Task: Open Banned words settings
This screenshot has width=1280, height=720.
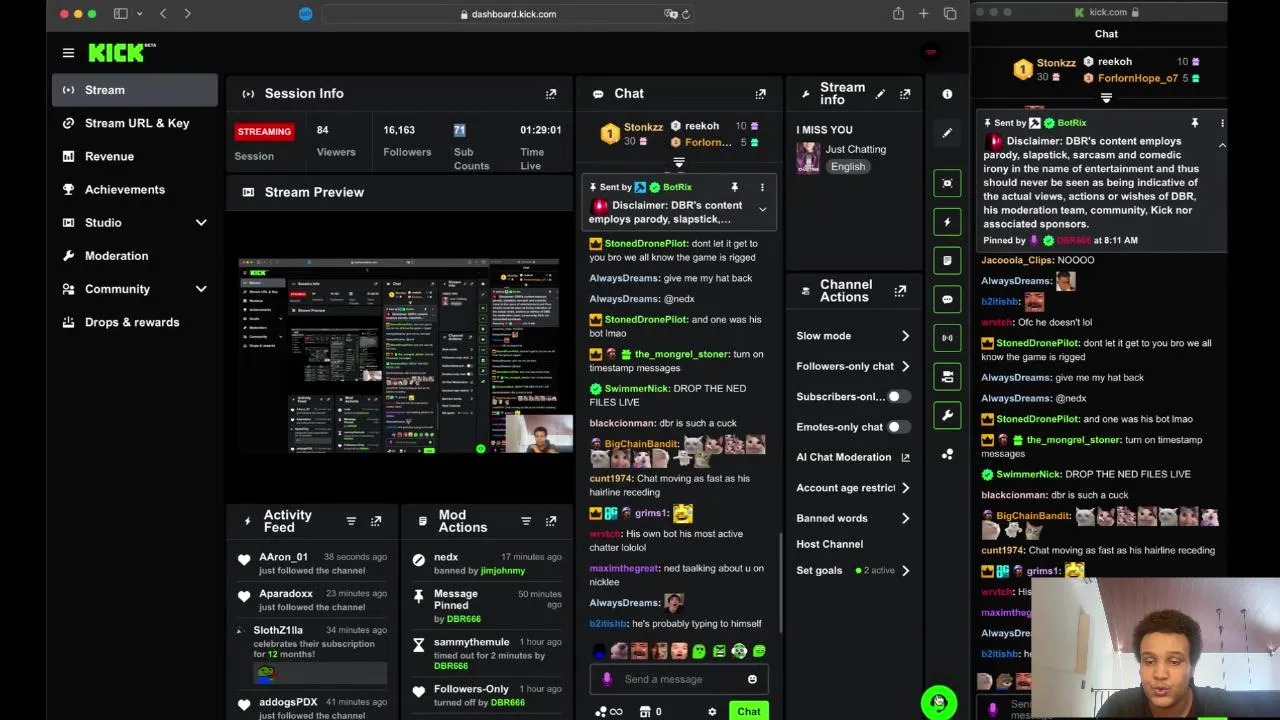Action: pos(853,518)
